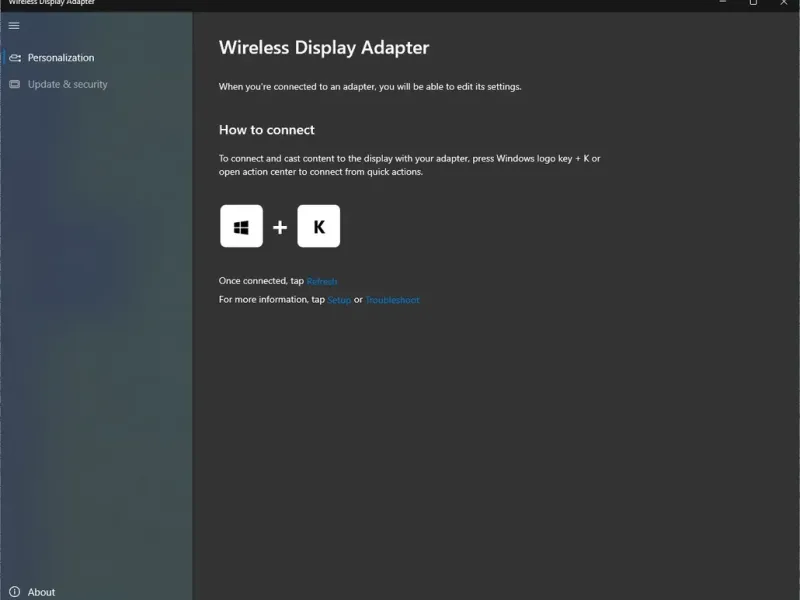Click the How to connect heading

point(267,130)
